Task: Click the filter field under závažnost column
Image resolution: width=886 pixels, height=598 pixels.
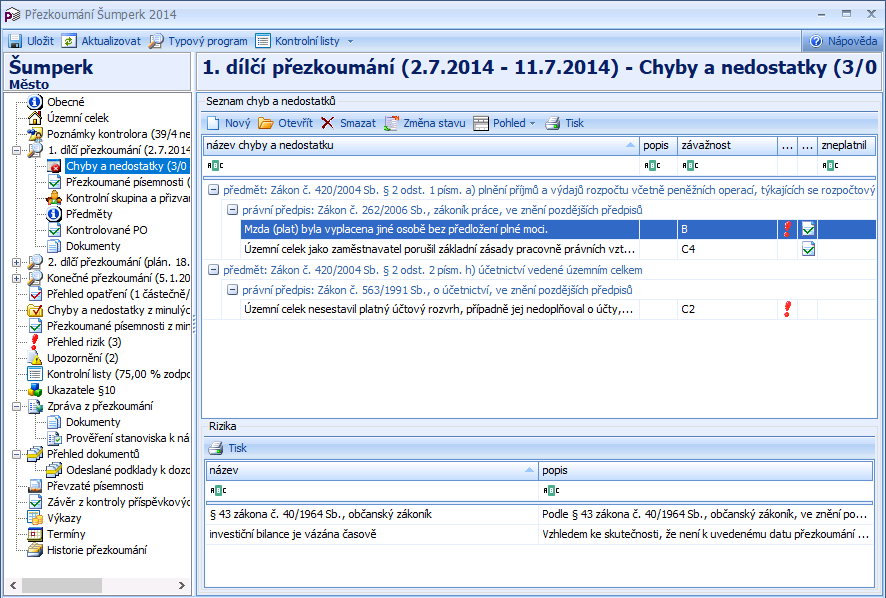Action: [x=727, y=166]
